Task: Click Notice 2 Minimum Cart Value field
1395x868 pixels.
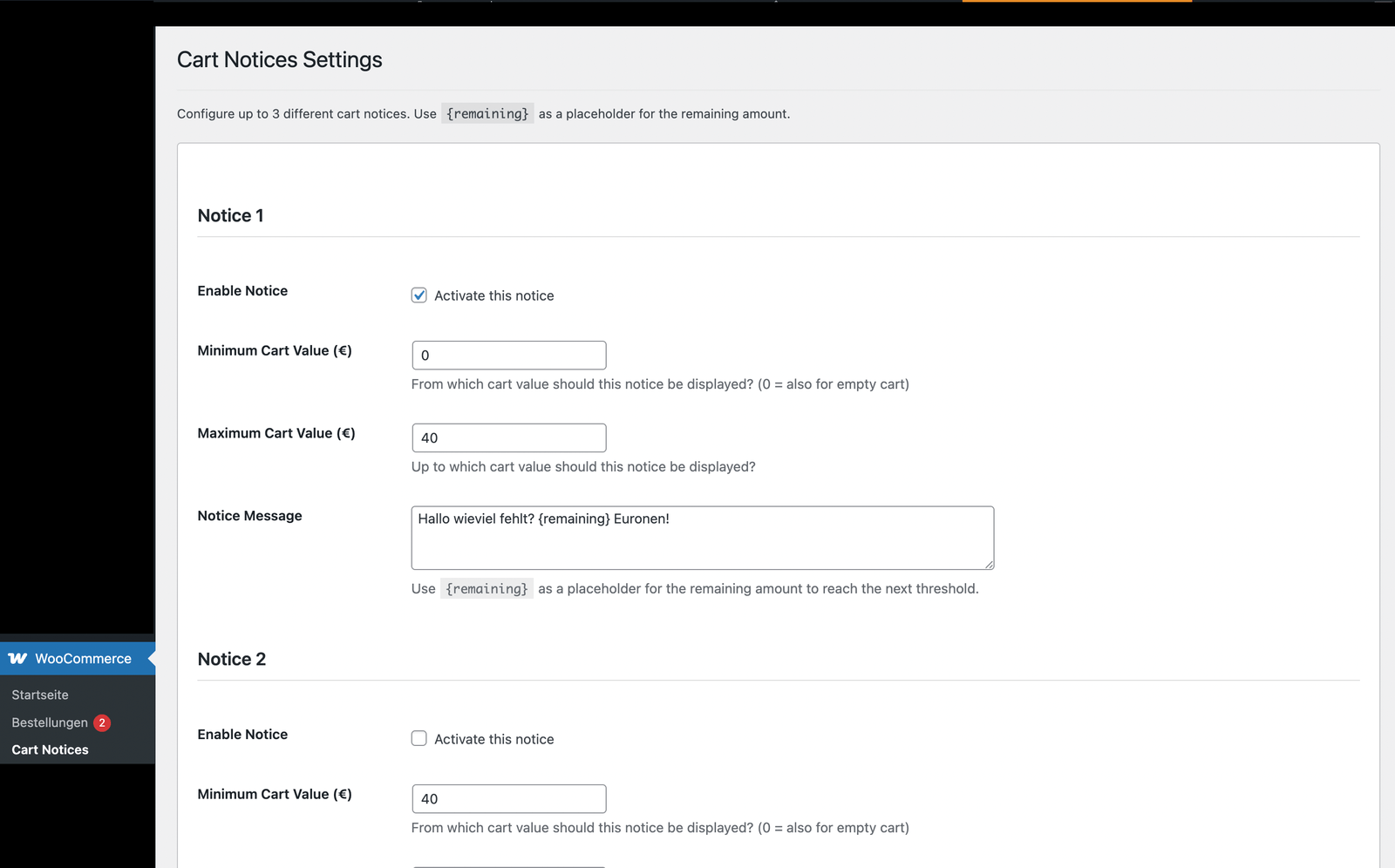Action: (x=509, y=799)
